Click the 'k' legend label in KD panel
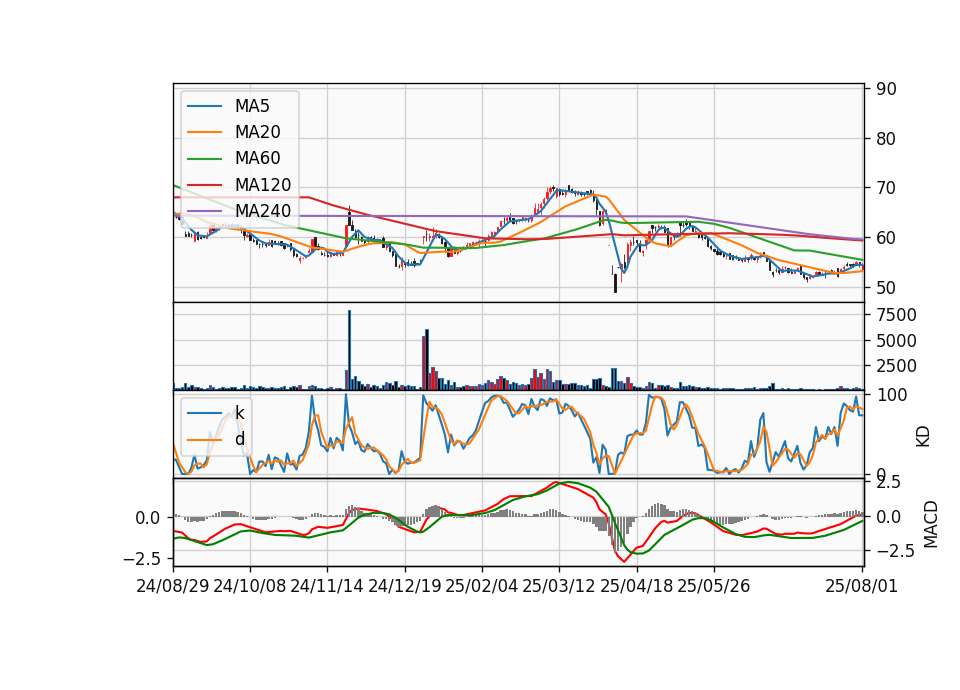 239,413
